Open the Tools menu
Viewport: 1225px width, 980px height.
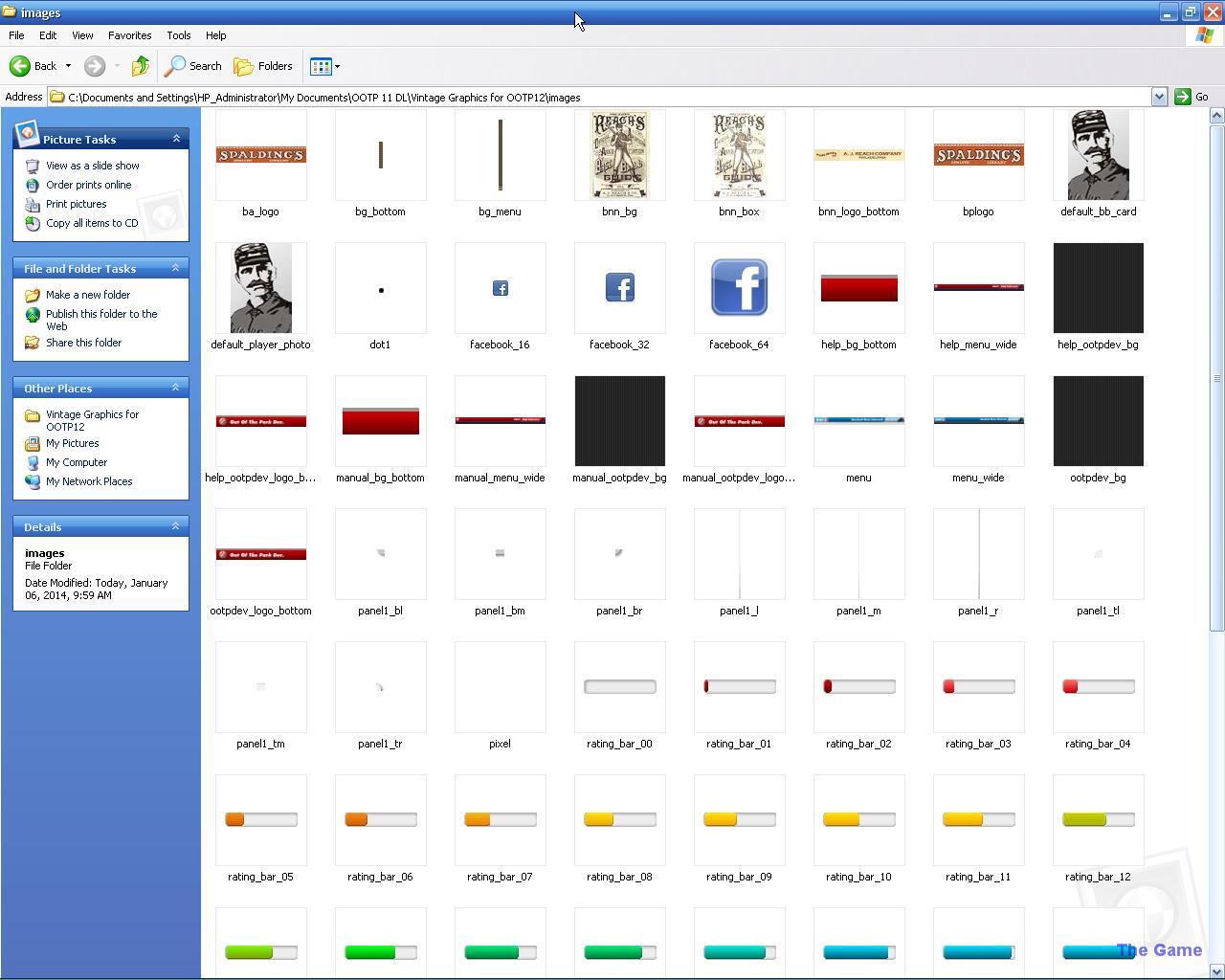178,35
